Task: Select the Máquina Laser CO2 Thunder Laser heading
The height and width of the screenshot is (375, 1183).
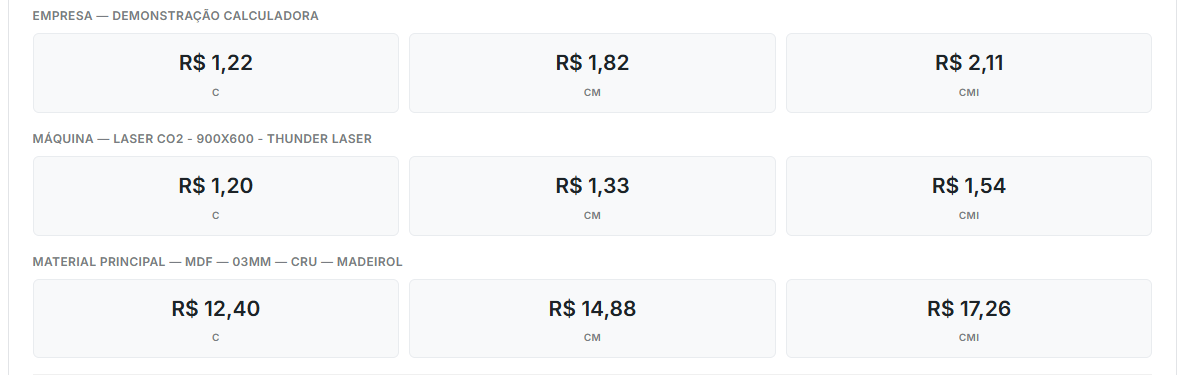Action: pos(202,139)
